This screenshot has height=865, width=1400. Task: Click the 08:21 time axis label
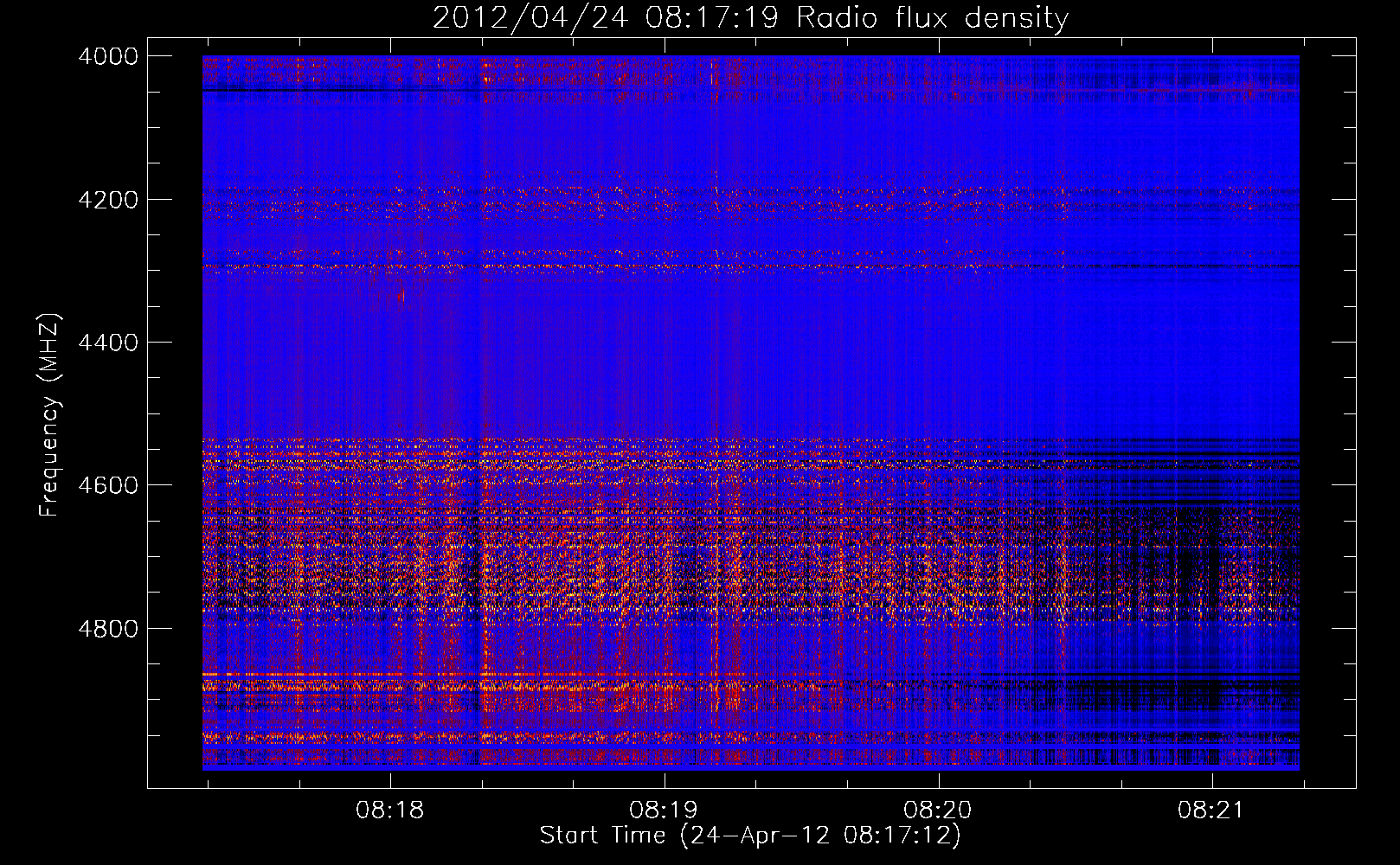click(x=1212, y=811)
